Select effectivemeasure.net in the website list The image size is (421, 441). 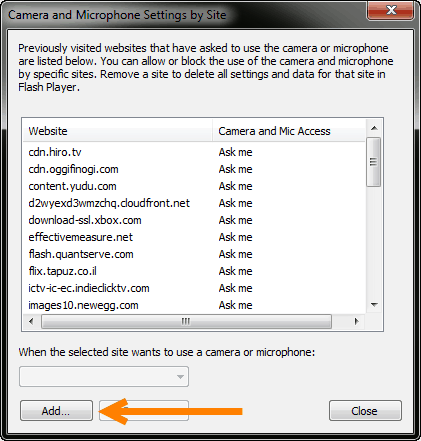(194, 237)
